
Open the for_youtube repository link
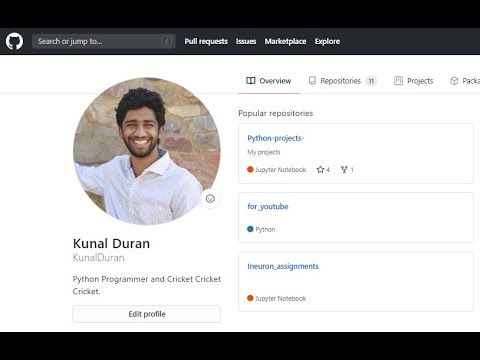pos(268,206)
